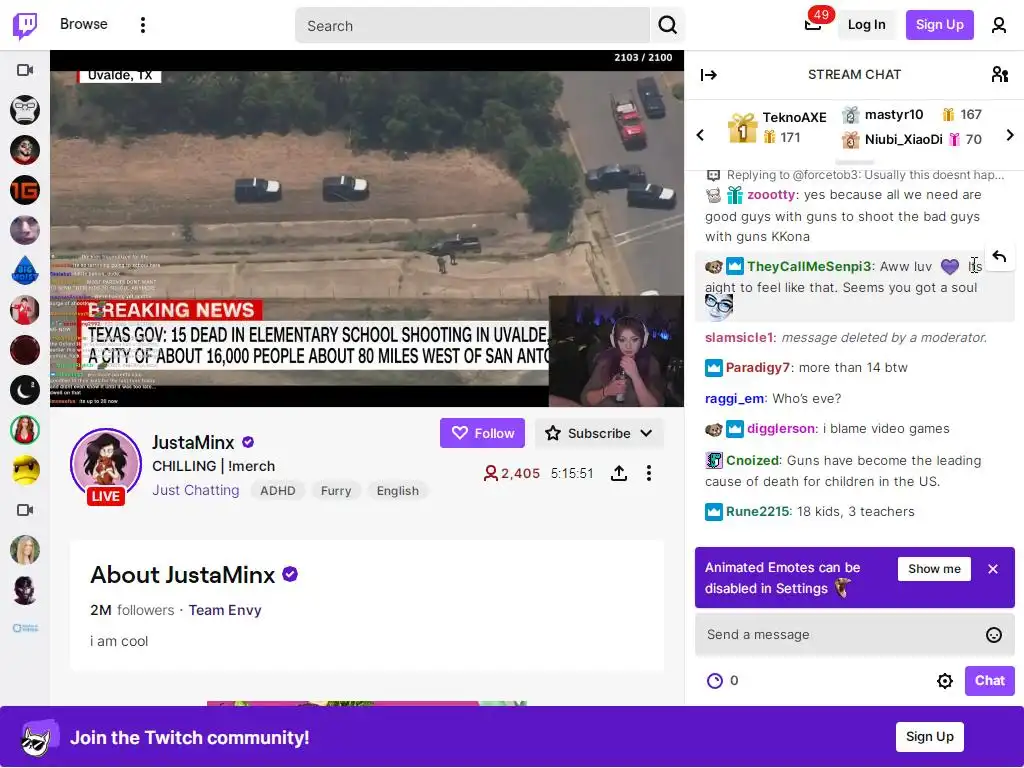
Task: Click the magnifier search button
Action: pyautogui.click(x=667, y=25)
